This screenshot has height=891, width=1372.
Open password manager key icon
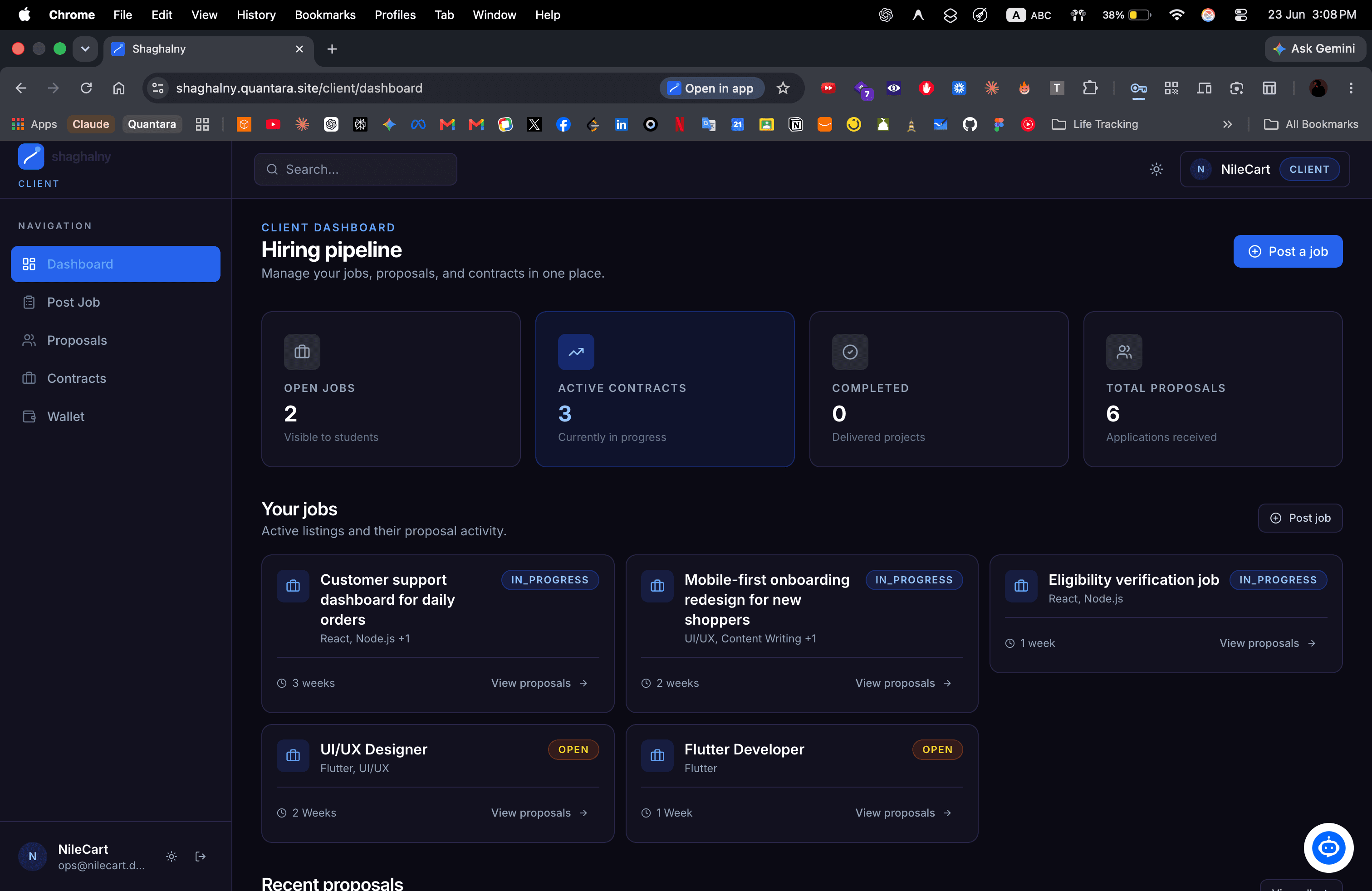coord(1138,88)
